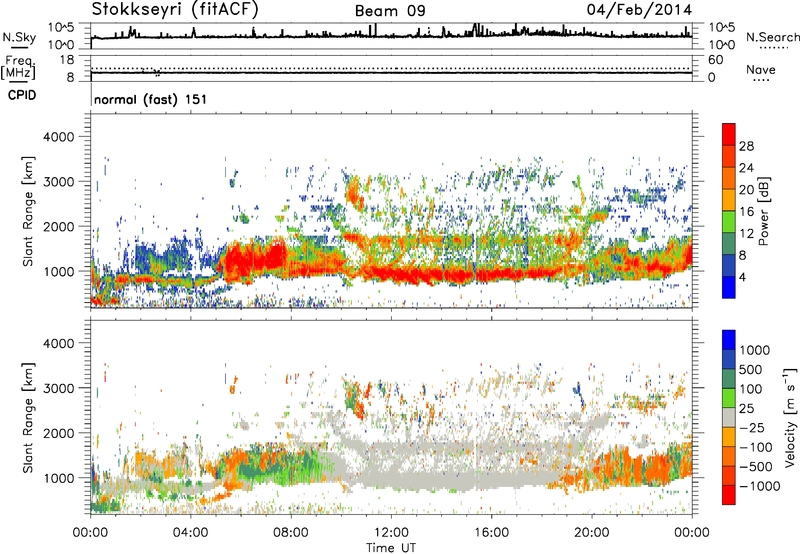Screen dimensions: 800x554
Task: Click the 'Freq. [MHz]' axis label
Action: 18,68
